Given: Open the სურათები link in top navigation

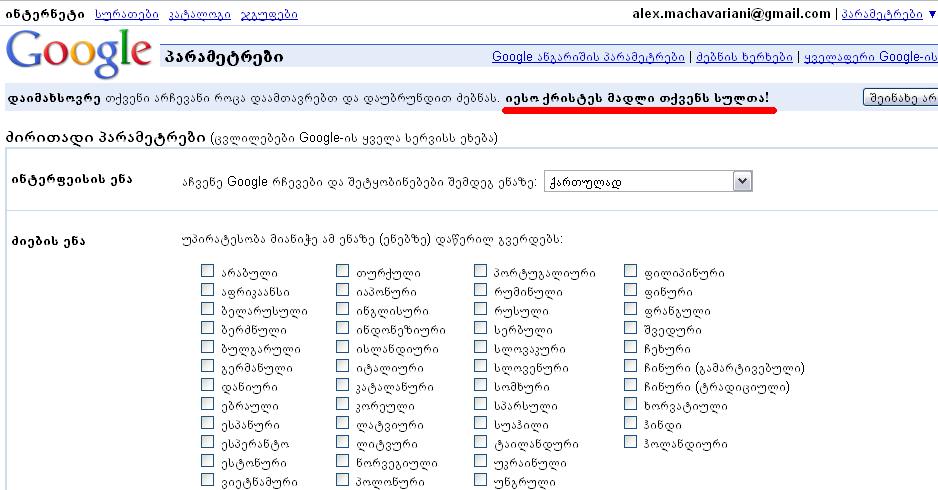Looking at the screenshot, I should [127, 14].
